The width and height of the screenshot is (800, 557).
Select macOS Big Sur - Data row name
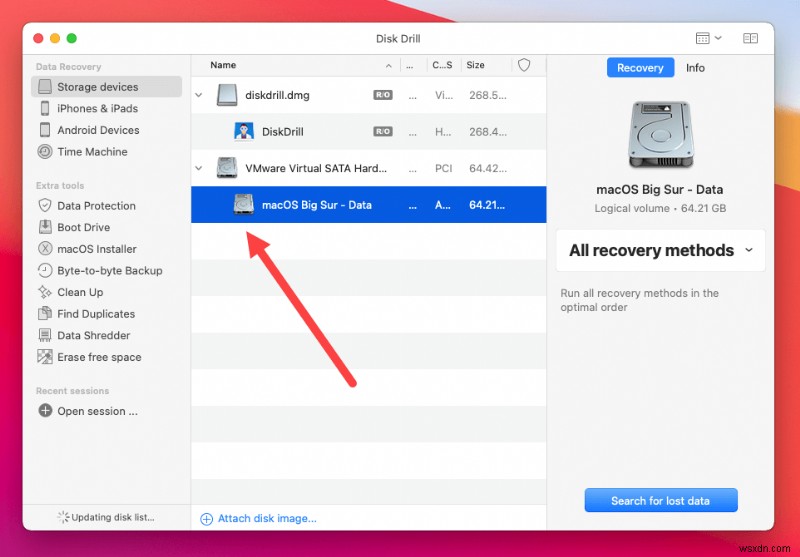pos(316,205)
